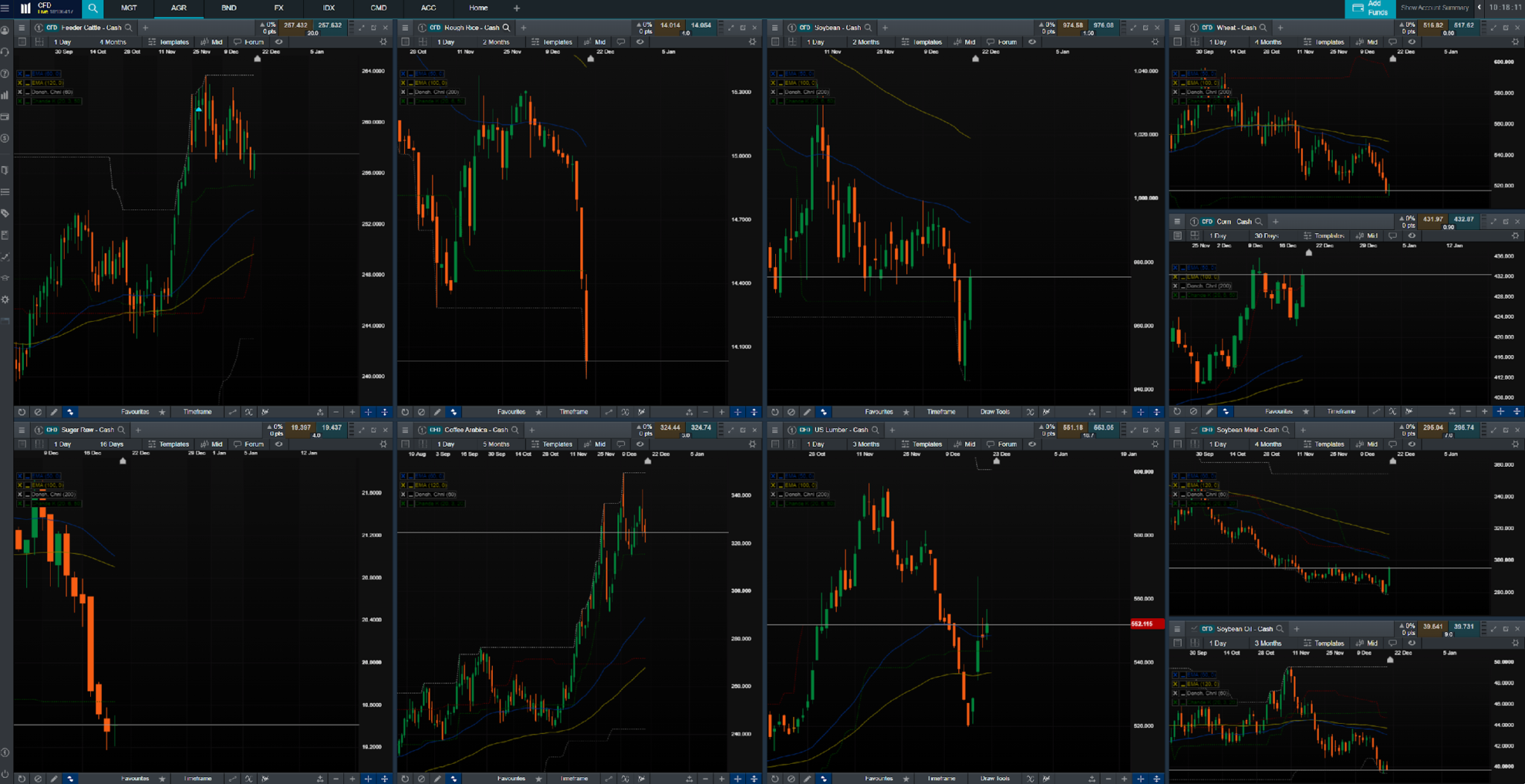Open the settings gear in the left sidebar
This screenshot has height=784, width=1525.
5,299
